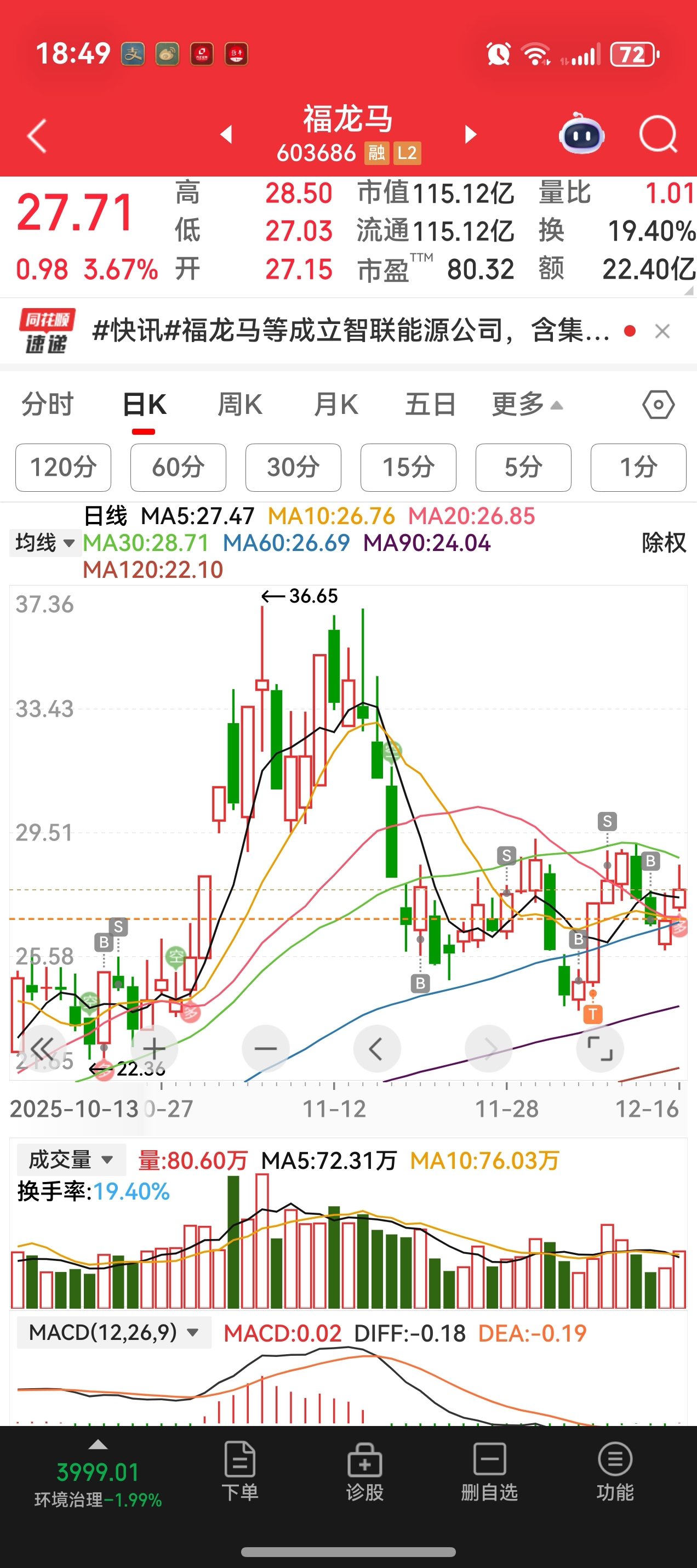Tap the 3999.01 index value
The height and width of the screenshot is (1568, 697).
coord(98,1473)
